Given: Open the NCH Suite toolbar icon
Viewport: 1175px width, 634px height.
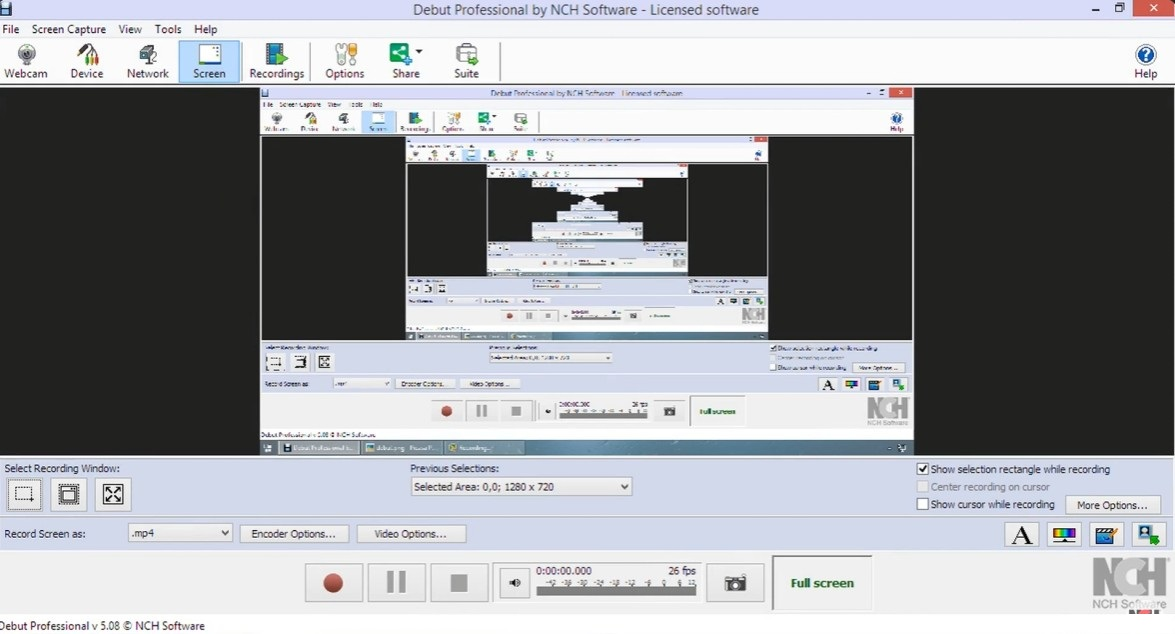Looking at the screenshot, I should (x=466, y=61).
